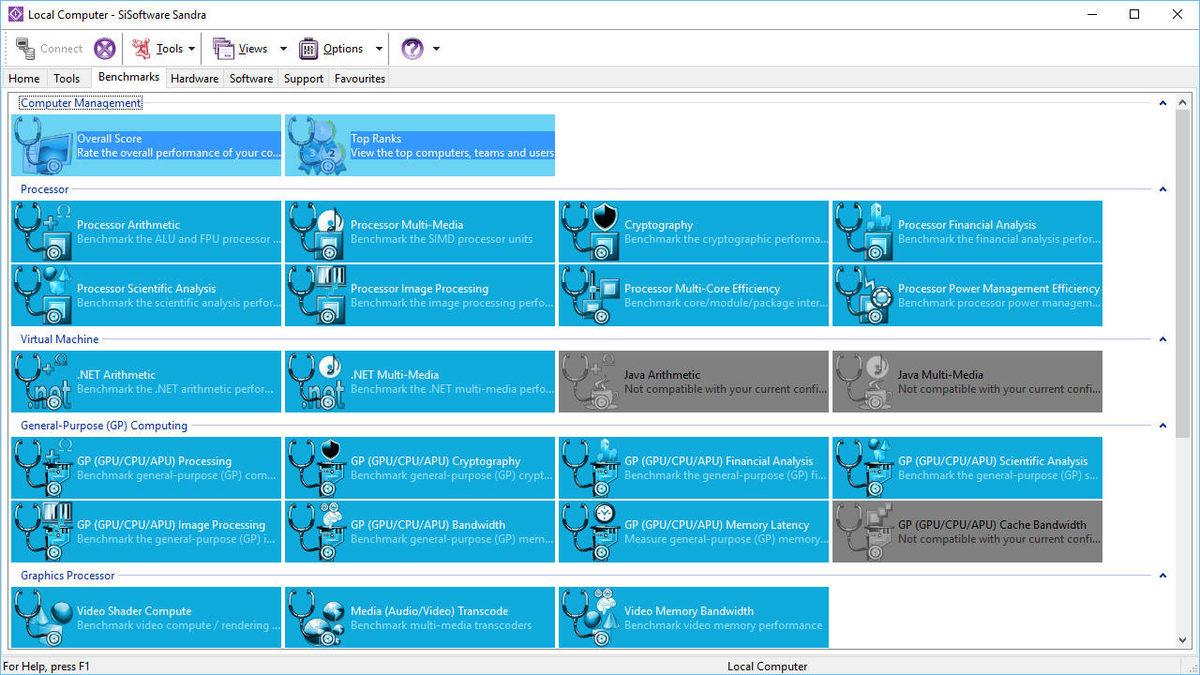1200x675 pixels.
Task: Collapse the Graphics Processor section
Action: click(x=1163, y=575)
